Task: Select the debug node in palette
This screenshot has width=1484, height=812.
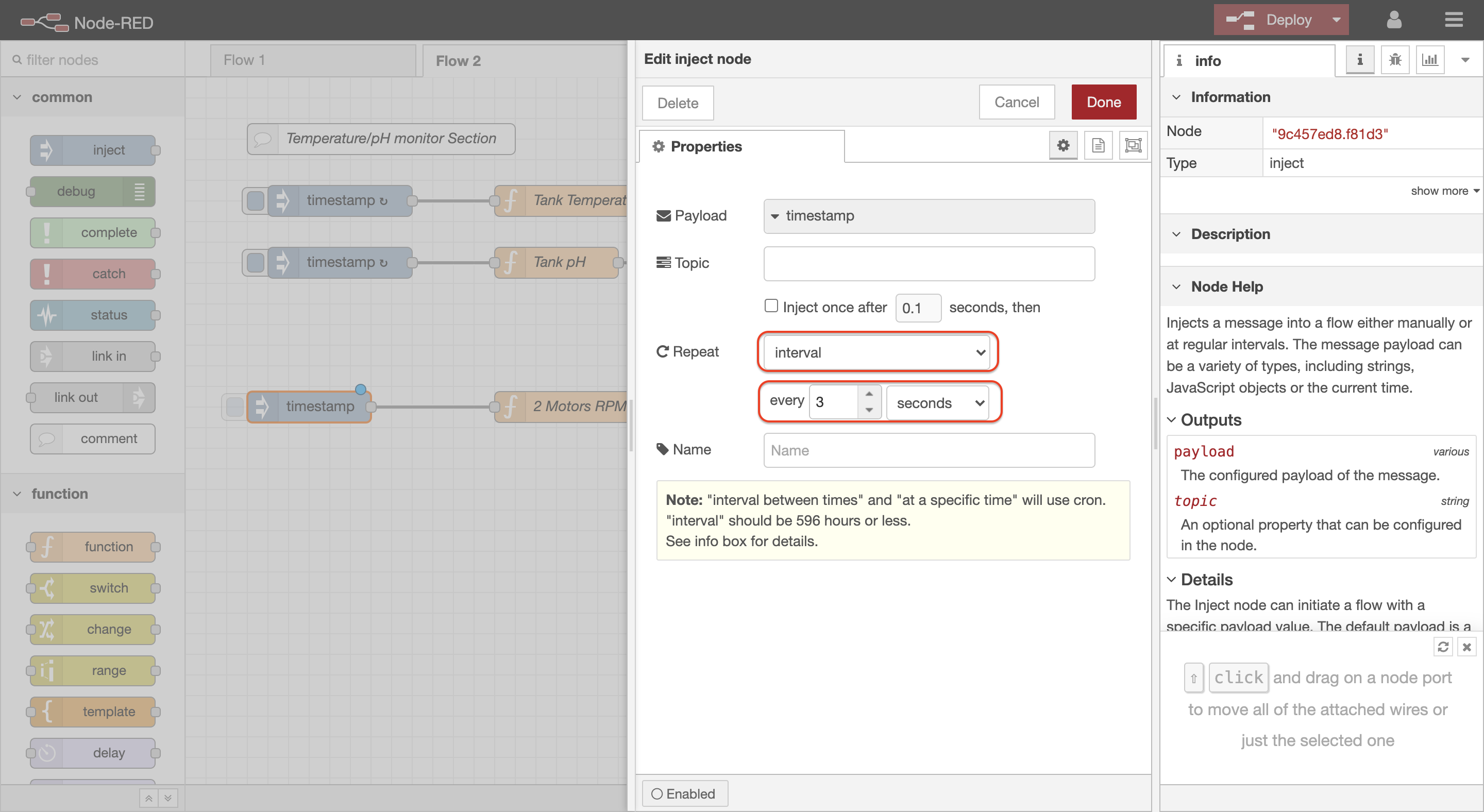Action: click(93, 191)
